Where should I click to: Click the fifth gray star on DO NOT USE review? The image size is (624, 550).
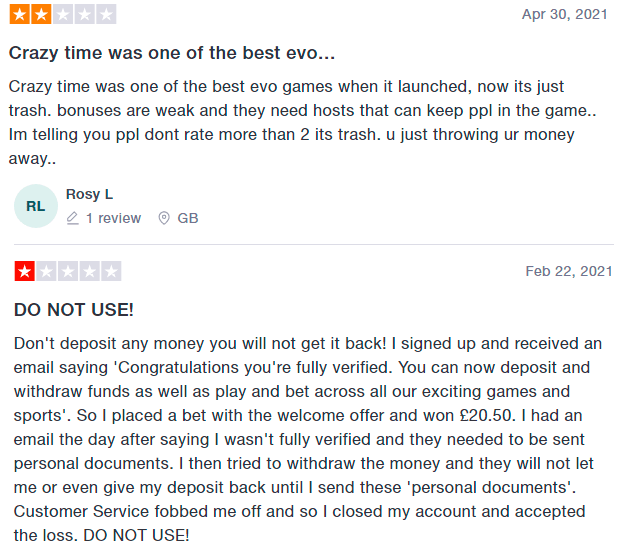click(111, 271)
